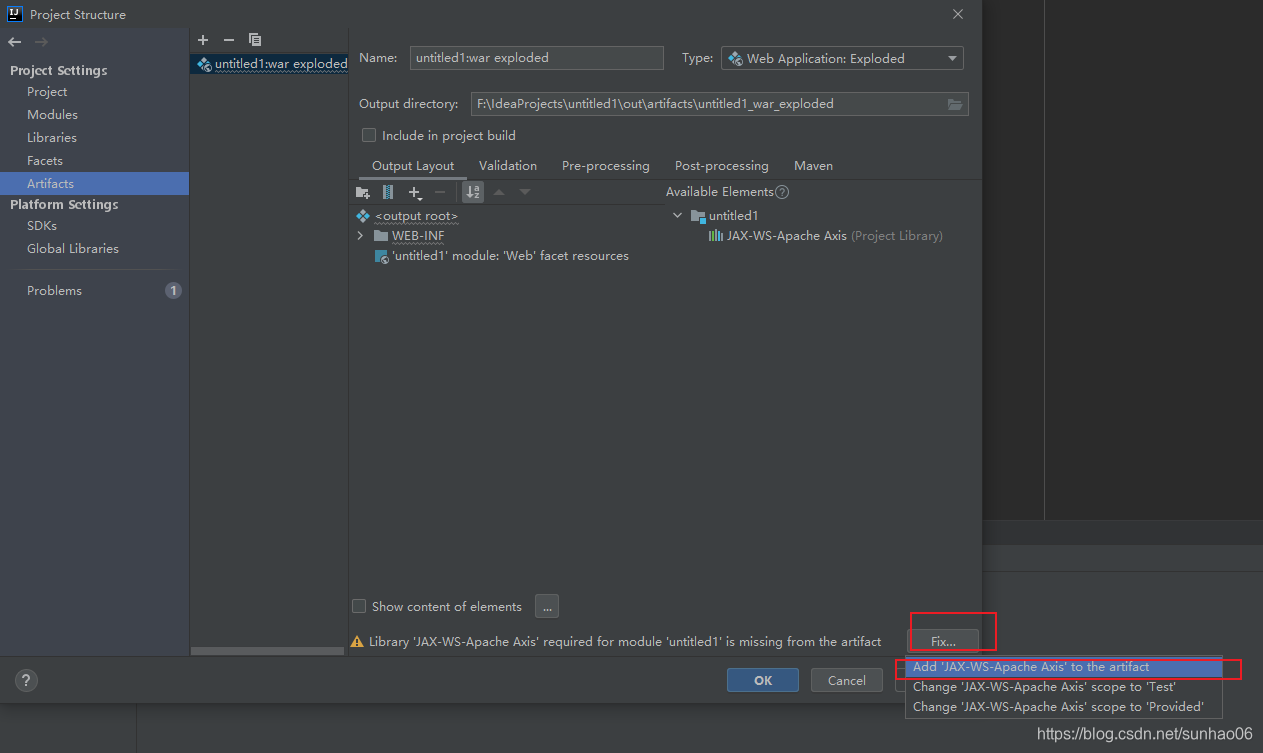Click the Cancel button

tap(847, 680)
